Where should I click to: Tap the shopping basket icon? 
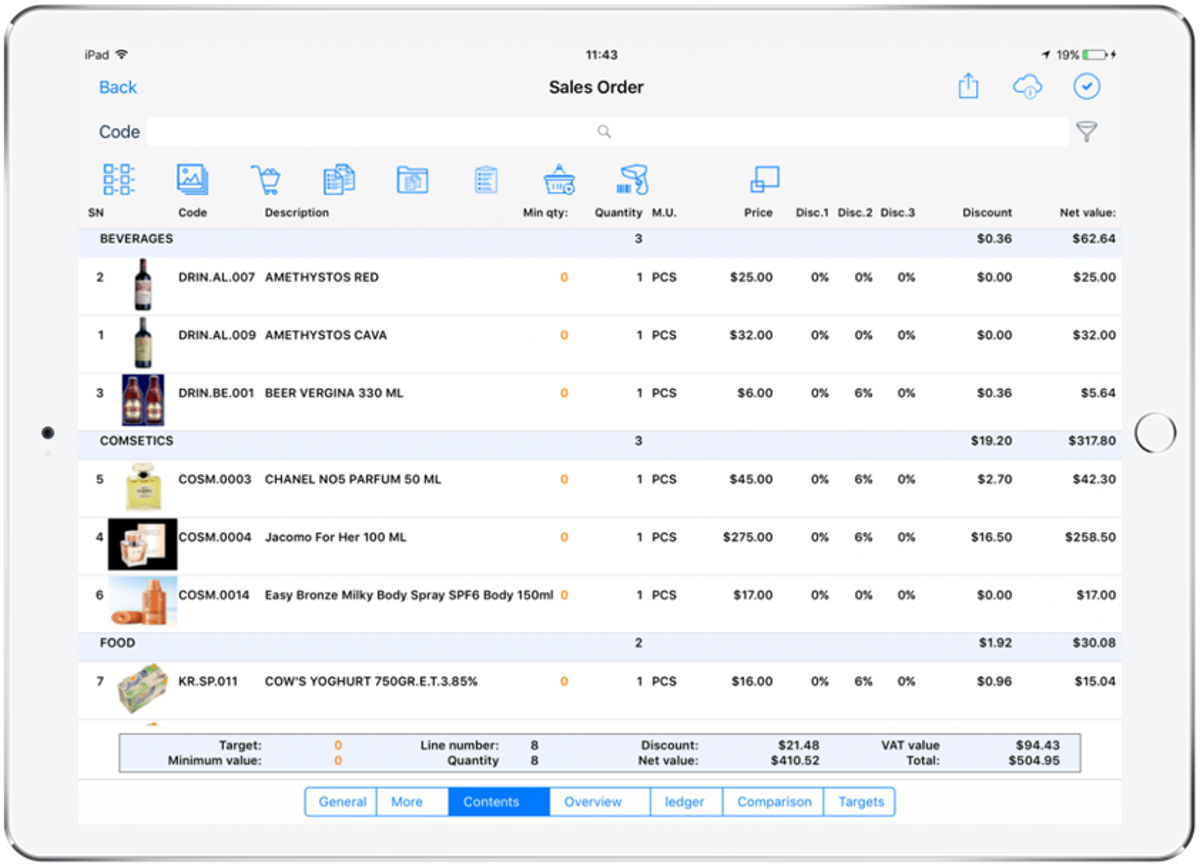click(x=559, y=180)
